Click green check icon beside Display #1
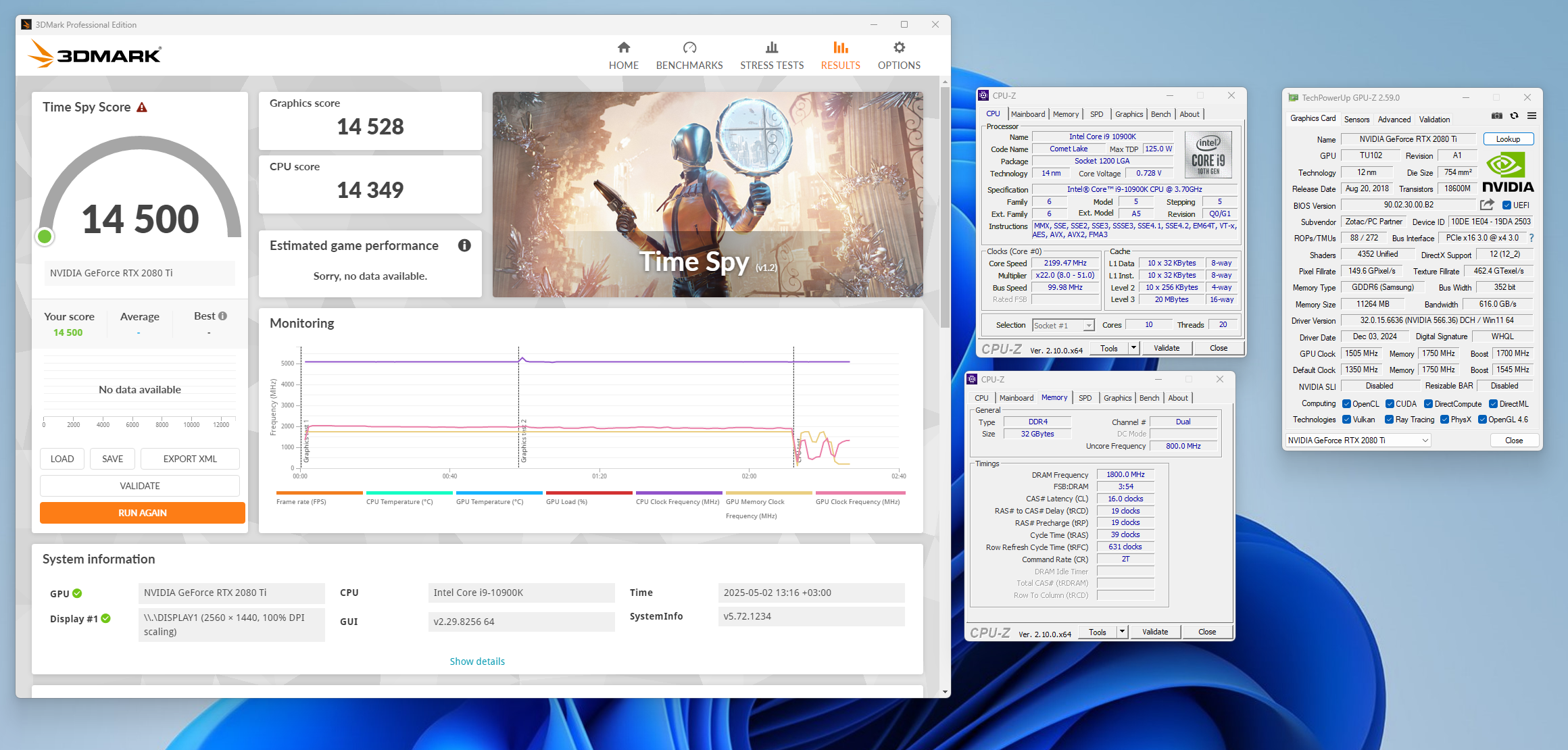Image resolution: width=1568 pixels, height=750 pixels. [106, 618]
